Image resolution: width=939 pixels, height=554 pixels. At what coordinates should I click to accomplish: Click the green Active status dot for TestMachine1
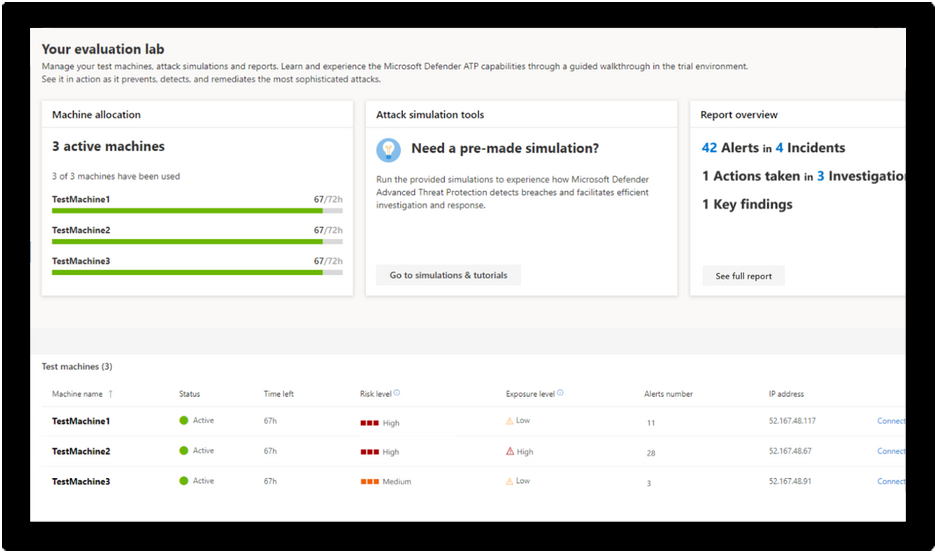[x=184, y=421]
